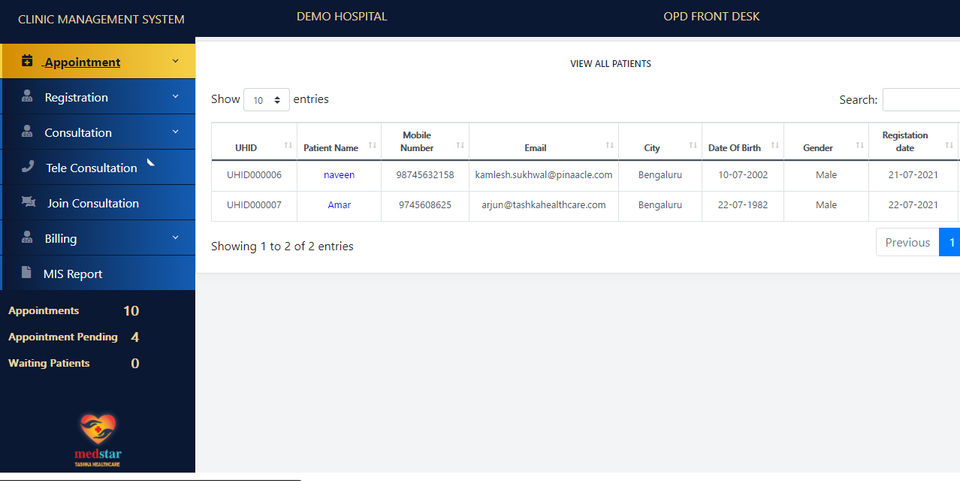Viewport: 960px width, 481px height.
Task: Focus the Search input field
Action: [921, 100]
